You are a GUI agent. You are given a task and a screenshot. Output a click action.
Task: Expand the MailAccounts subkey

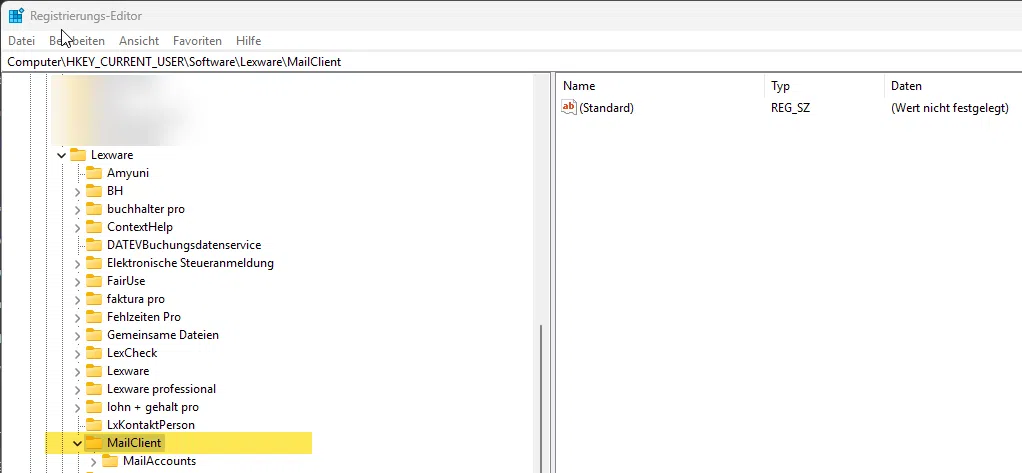point(93,462)
